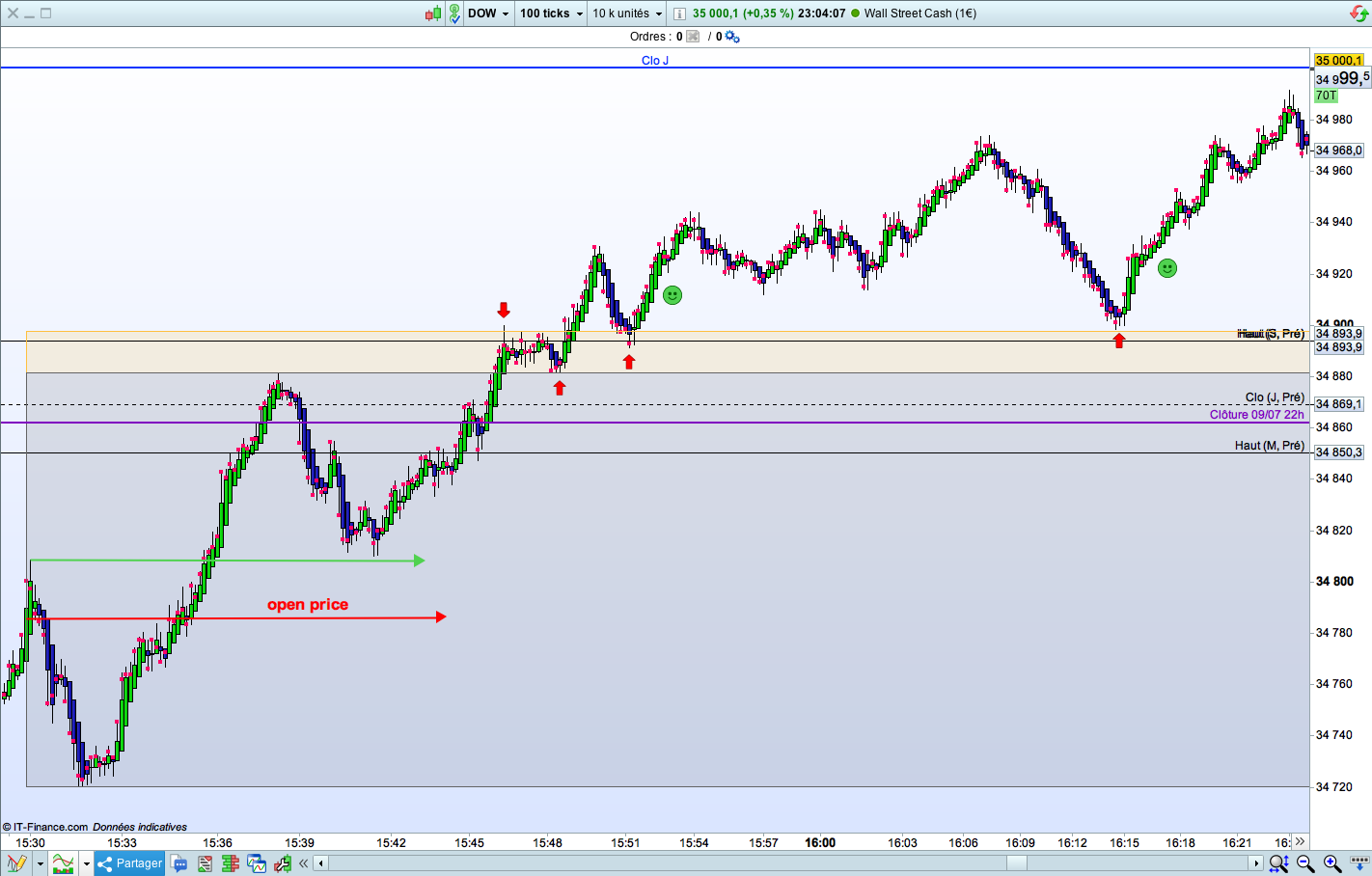Click the 34 869,1 price level tag
The height and width of the screenshot is (876, 1372).
point(1339,404)
